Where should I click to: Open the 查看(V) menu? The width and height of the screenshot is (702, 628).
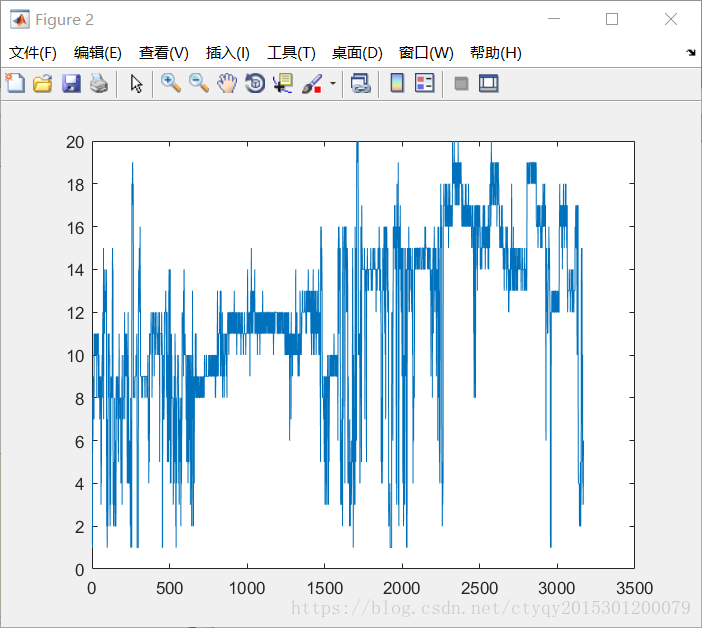pos(163,53)
